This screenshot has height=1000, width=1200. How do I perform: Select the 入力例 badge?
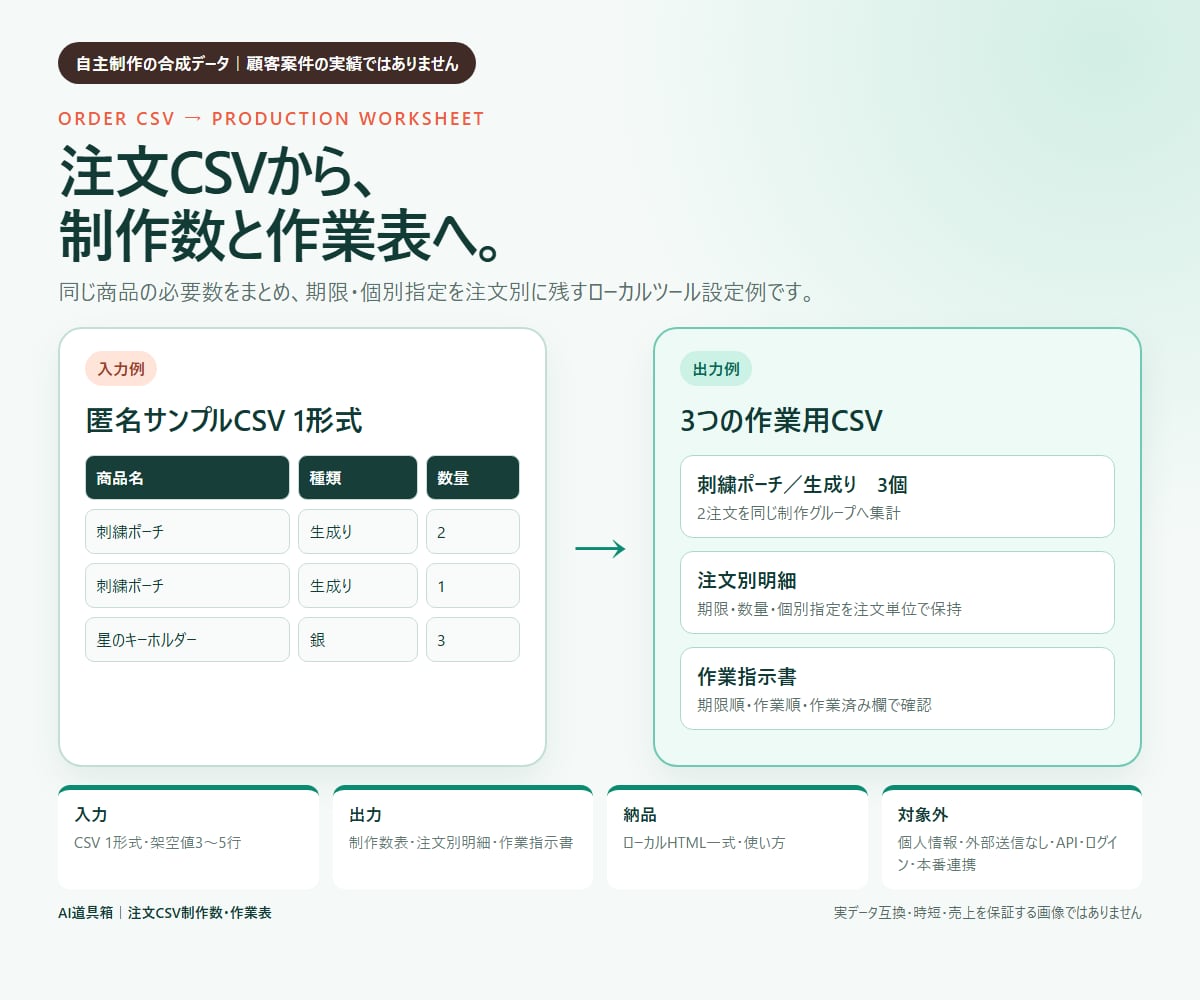coord(121,369)
